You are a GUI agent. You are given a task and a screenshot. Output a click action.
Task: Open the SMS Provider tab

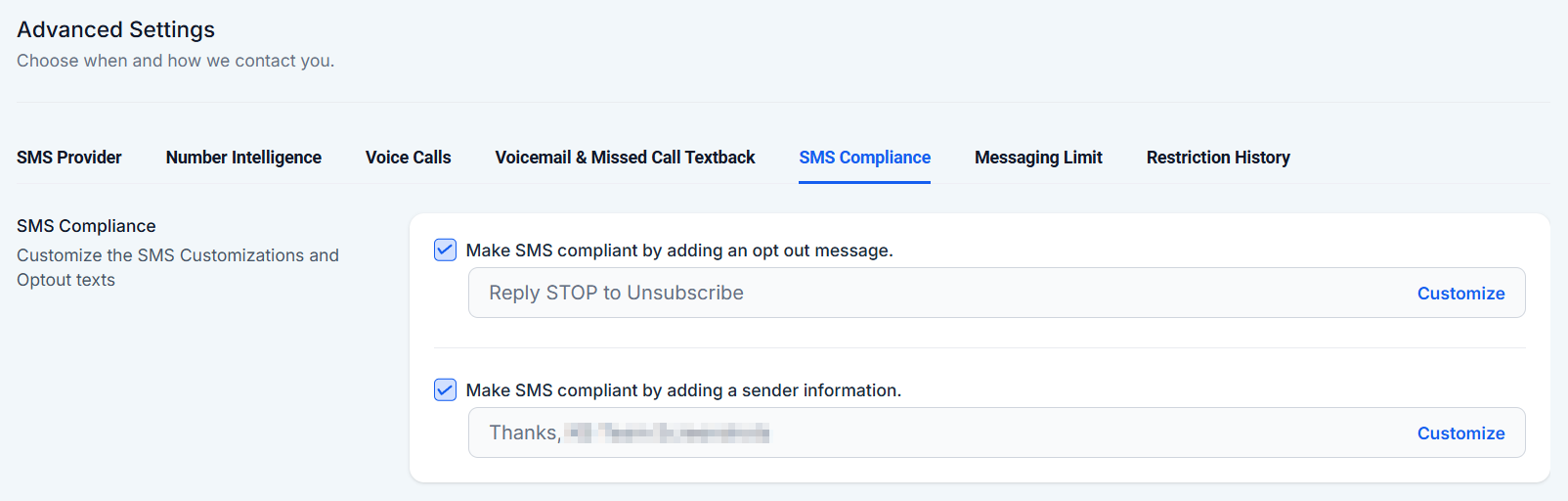pyautogui.click(x=69, y=158)
